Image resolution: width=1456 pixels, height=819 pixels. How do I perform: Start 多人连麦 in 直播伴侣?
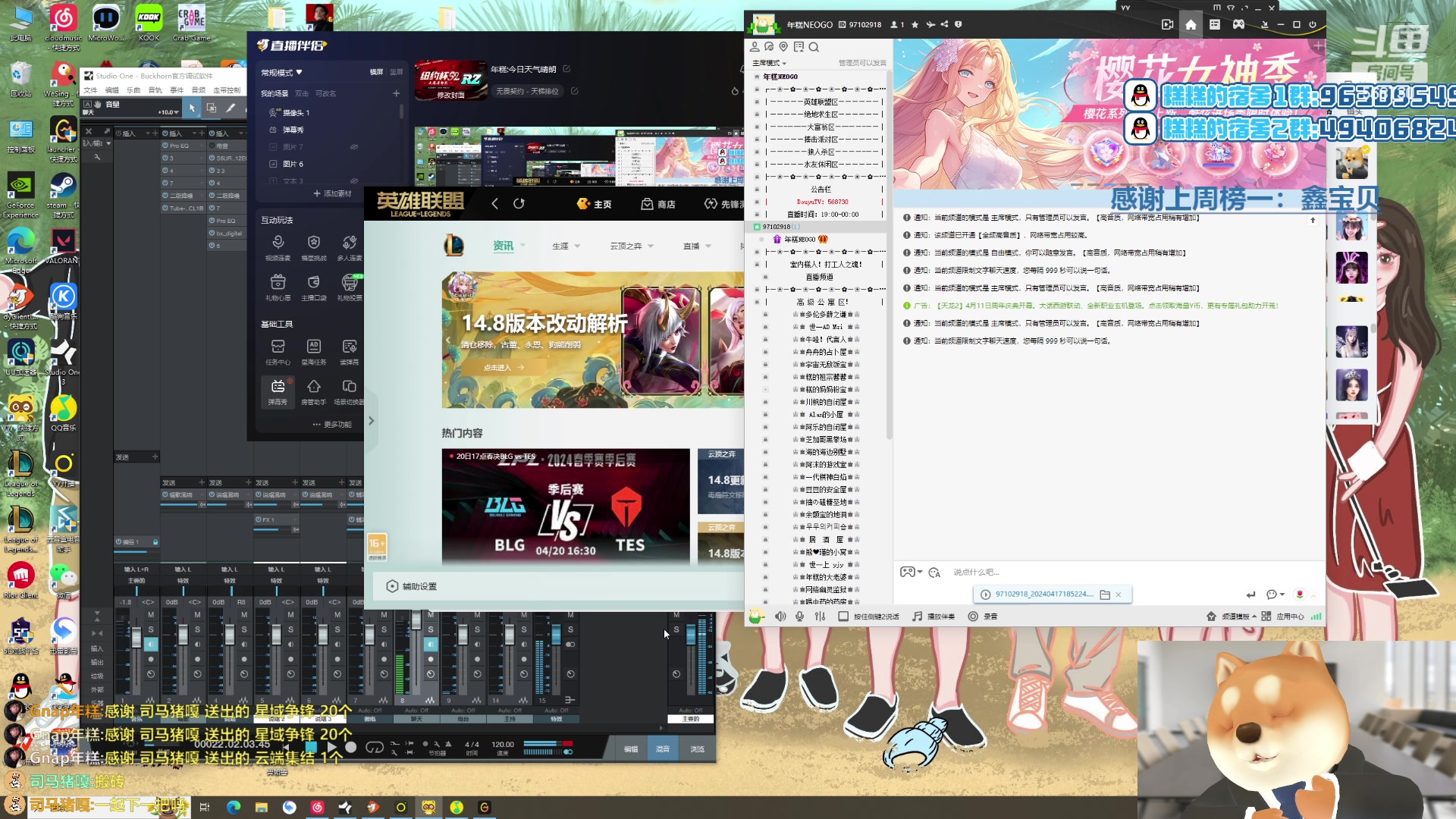(x=349, y=247)
